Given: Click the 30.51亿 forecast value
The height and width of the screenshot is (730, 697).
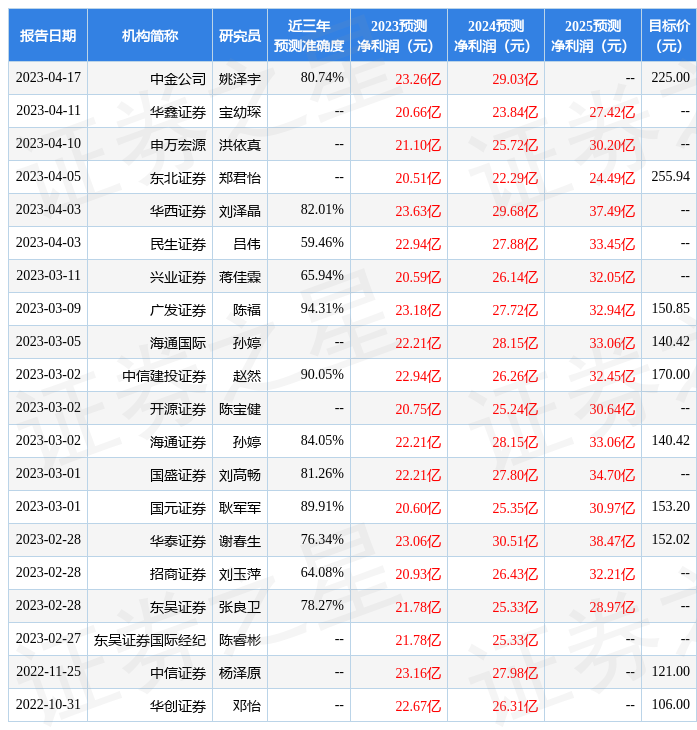Looking at the screenshot, I should (515, 542).
